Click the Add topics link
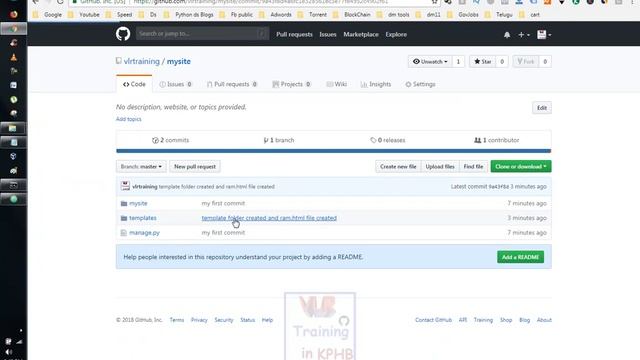 [x=129, y=119]
